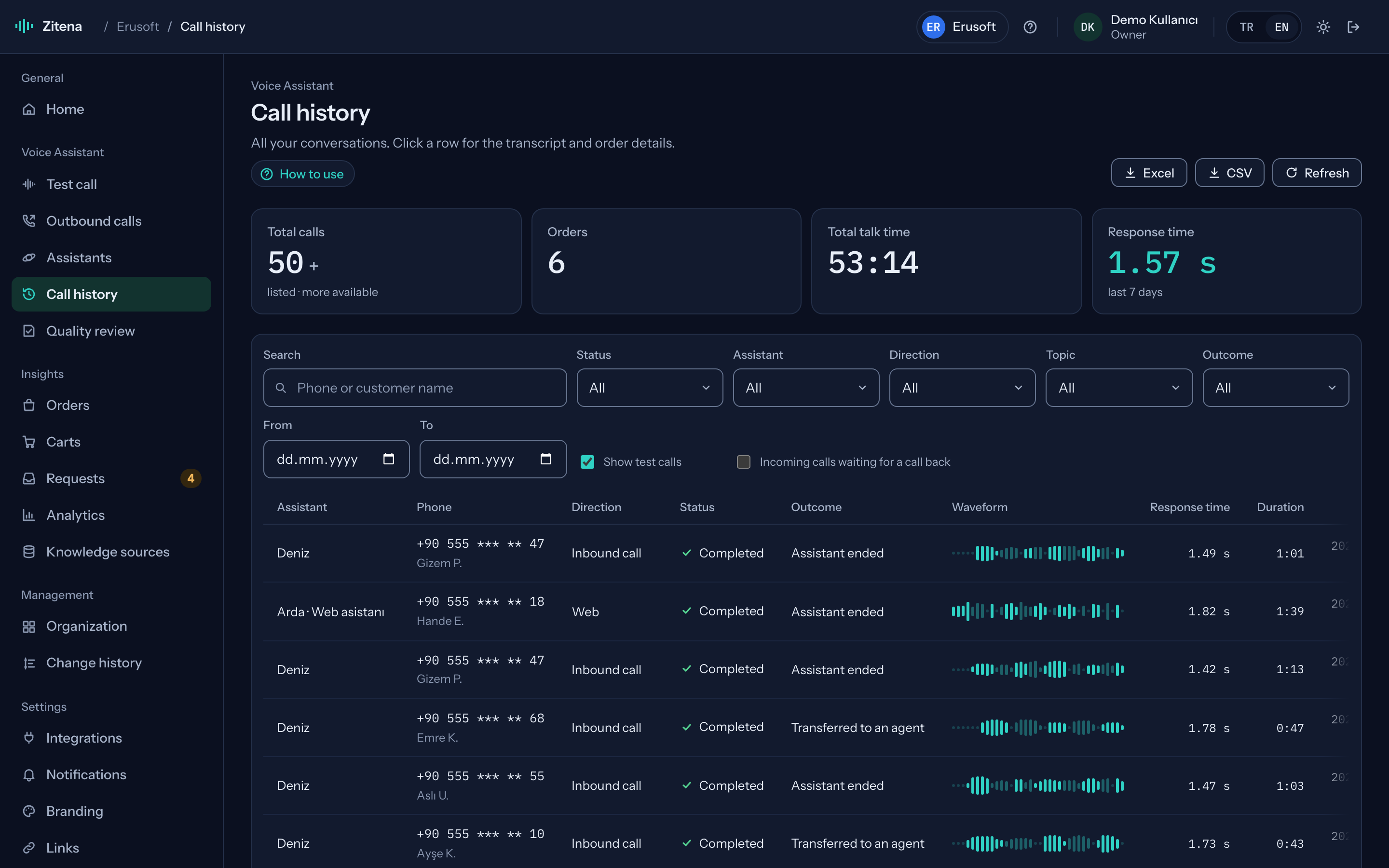
Task: Navigate to Orders in Insights
Action: 111,405
